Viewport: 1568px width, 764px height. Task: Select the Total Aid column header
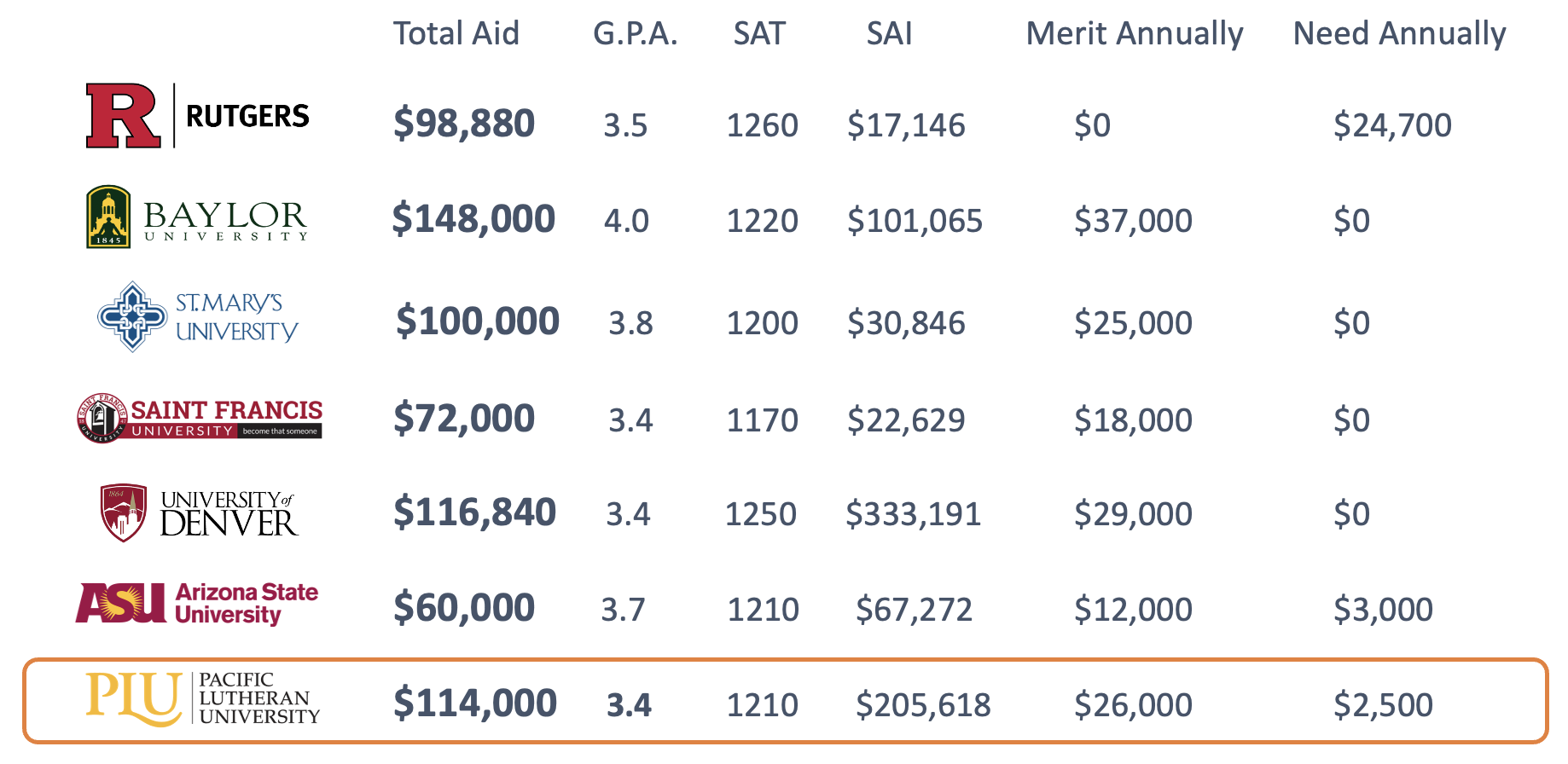(x=456, y=34)
